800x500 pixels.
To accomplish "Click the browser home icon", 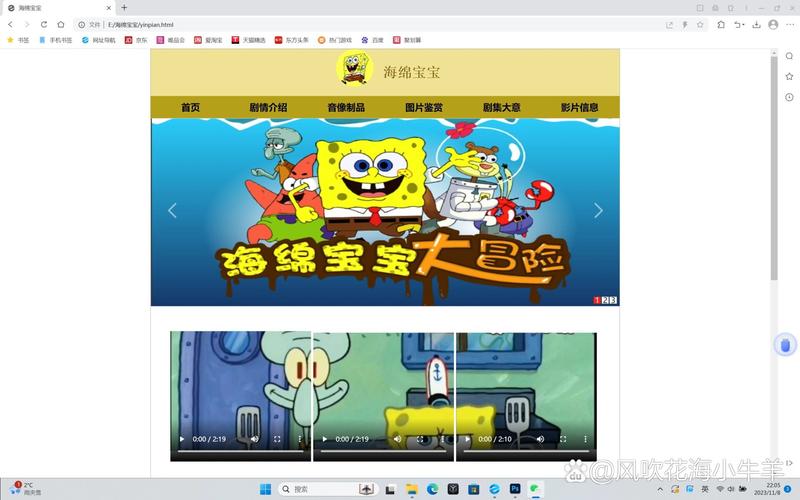I will [61, 24].
